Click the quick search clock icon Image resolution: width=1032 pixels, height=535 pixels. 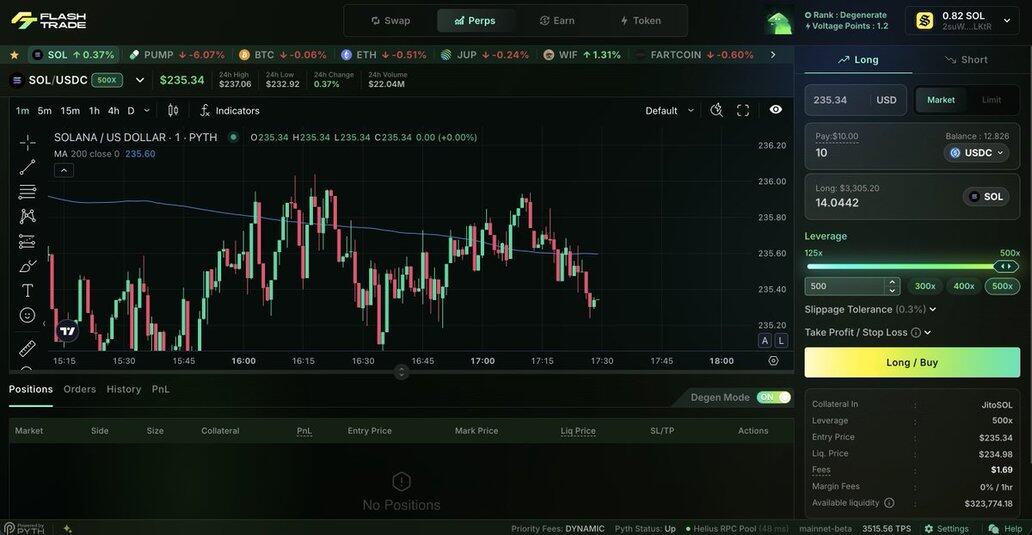point(717,111)
